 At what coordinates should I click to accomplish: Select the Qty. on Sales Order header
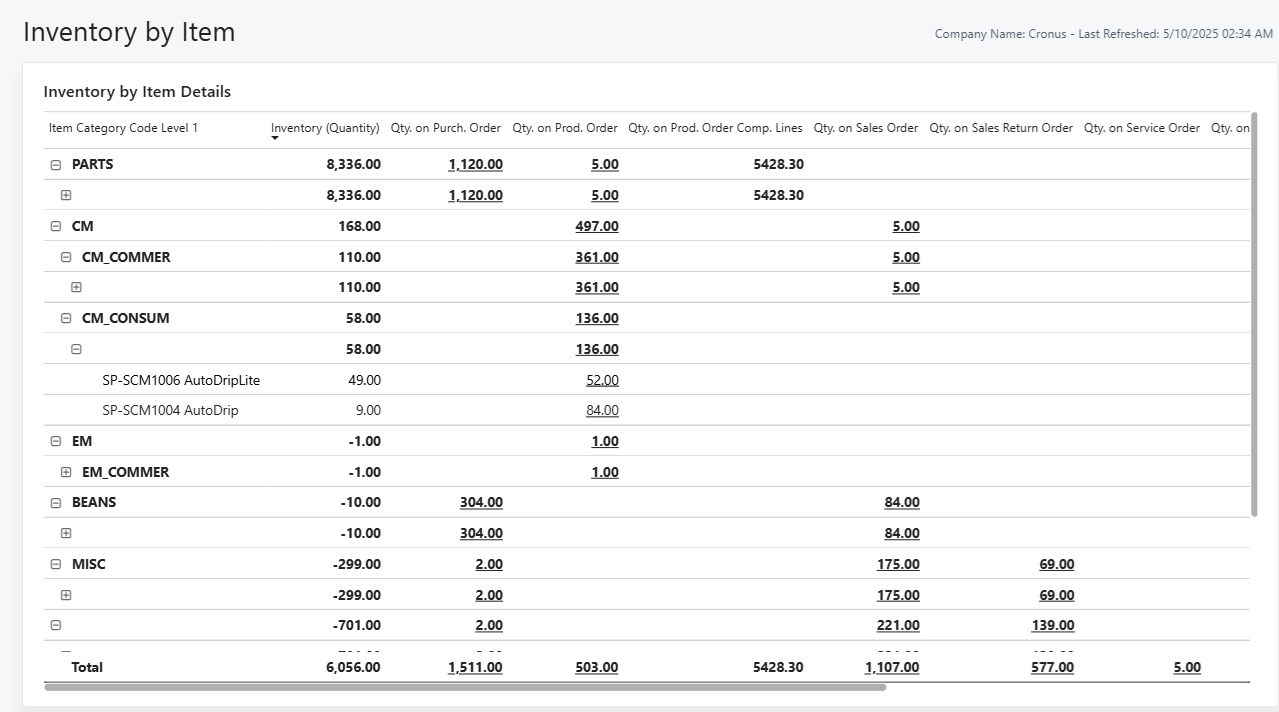[865, 128]
